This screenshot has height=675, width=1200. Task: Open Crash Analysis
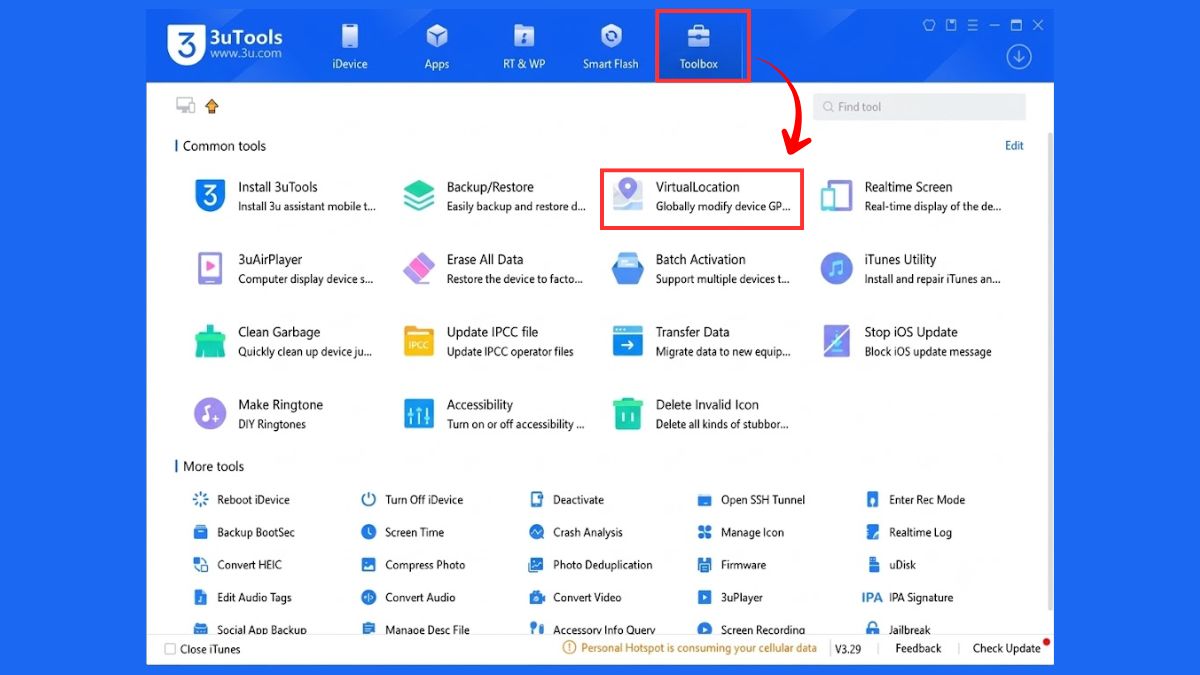coord(575,533)
